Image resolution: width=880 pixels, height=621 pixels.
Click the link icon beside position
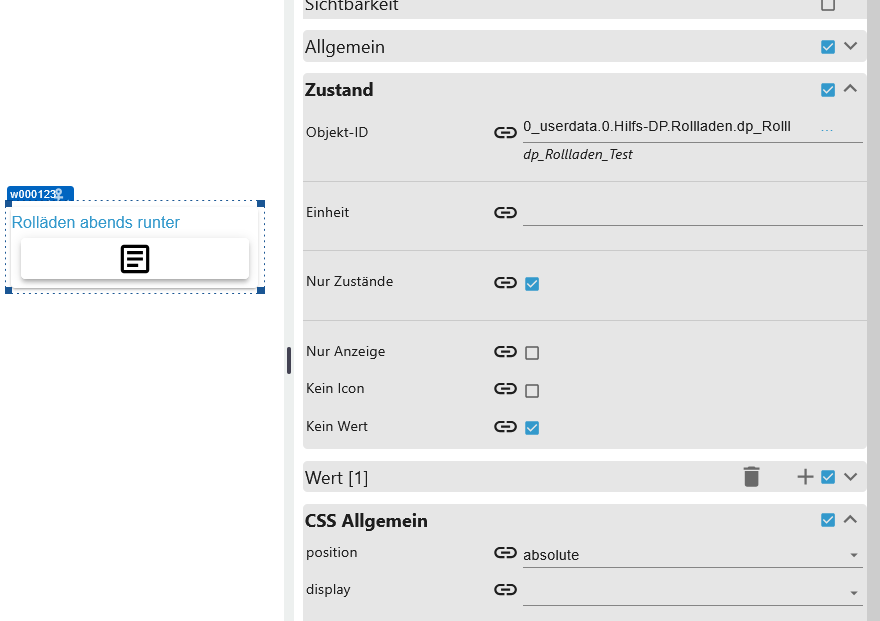point(505,553)
